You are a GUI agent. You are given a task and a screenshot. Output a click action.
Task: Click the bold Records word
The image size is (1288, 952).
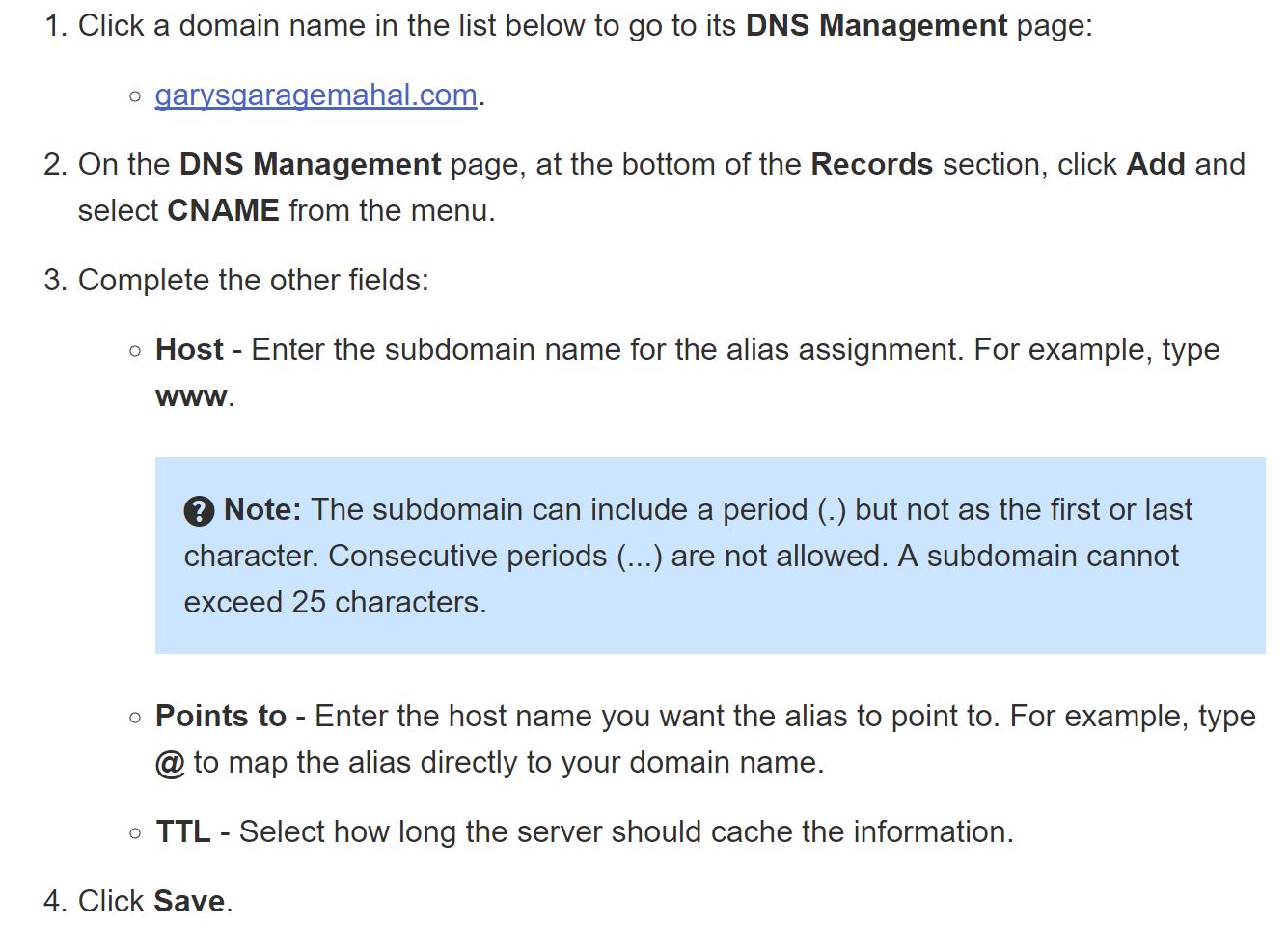pos(871,164)
